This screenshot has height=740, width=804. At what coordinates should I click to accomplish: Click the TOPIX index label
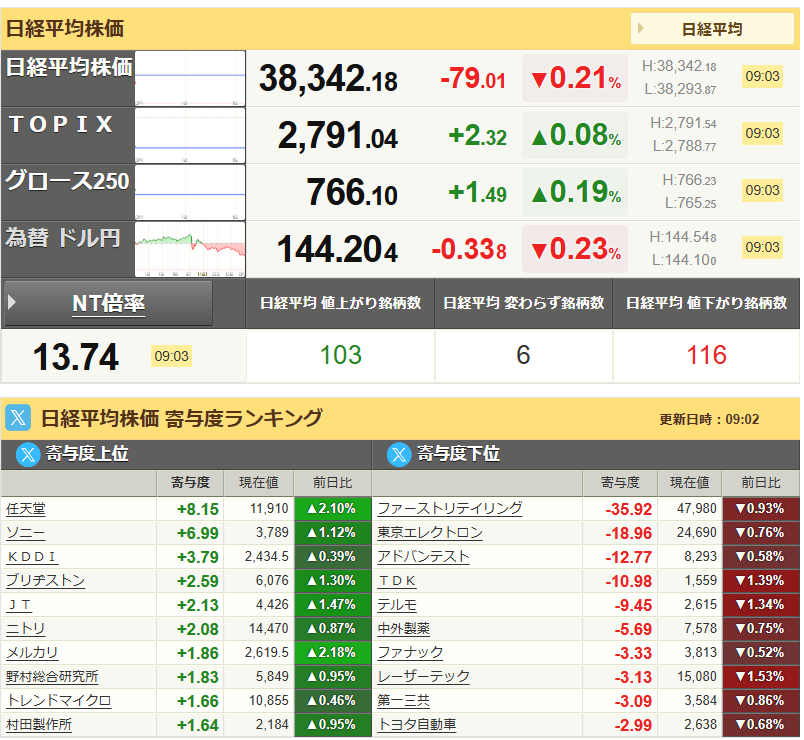[62, 124]
